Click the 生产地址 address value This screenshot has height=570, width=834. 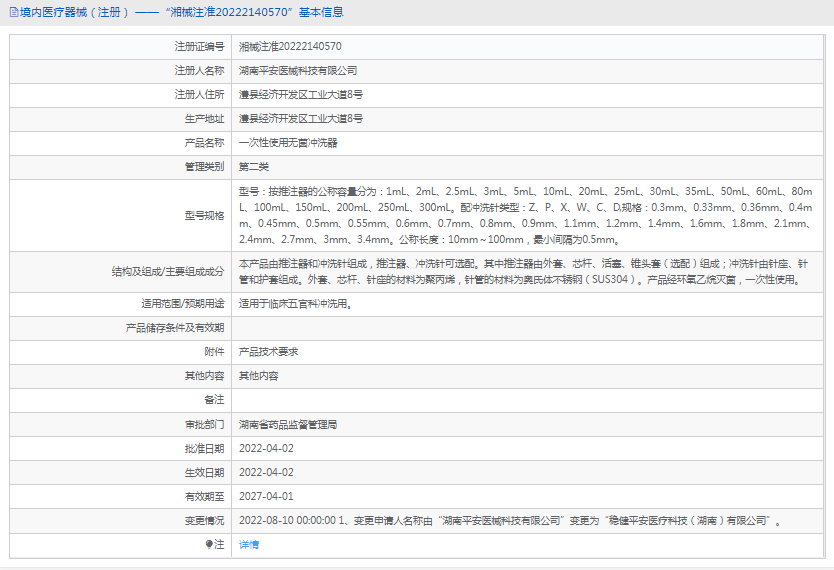301,119
